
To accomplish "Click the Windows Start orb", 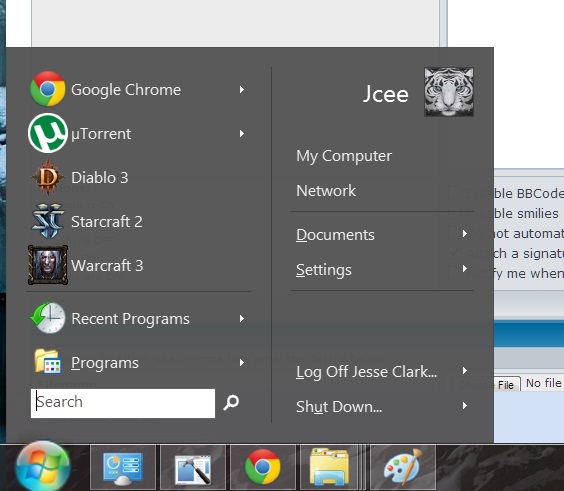I will [x=43, y=467].
